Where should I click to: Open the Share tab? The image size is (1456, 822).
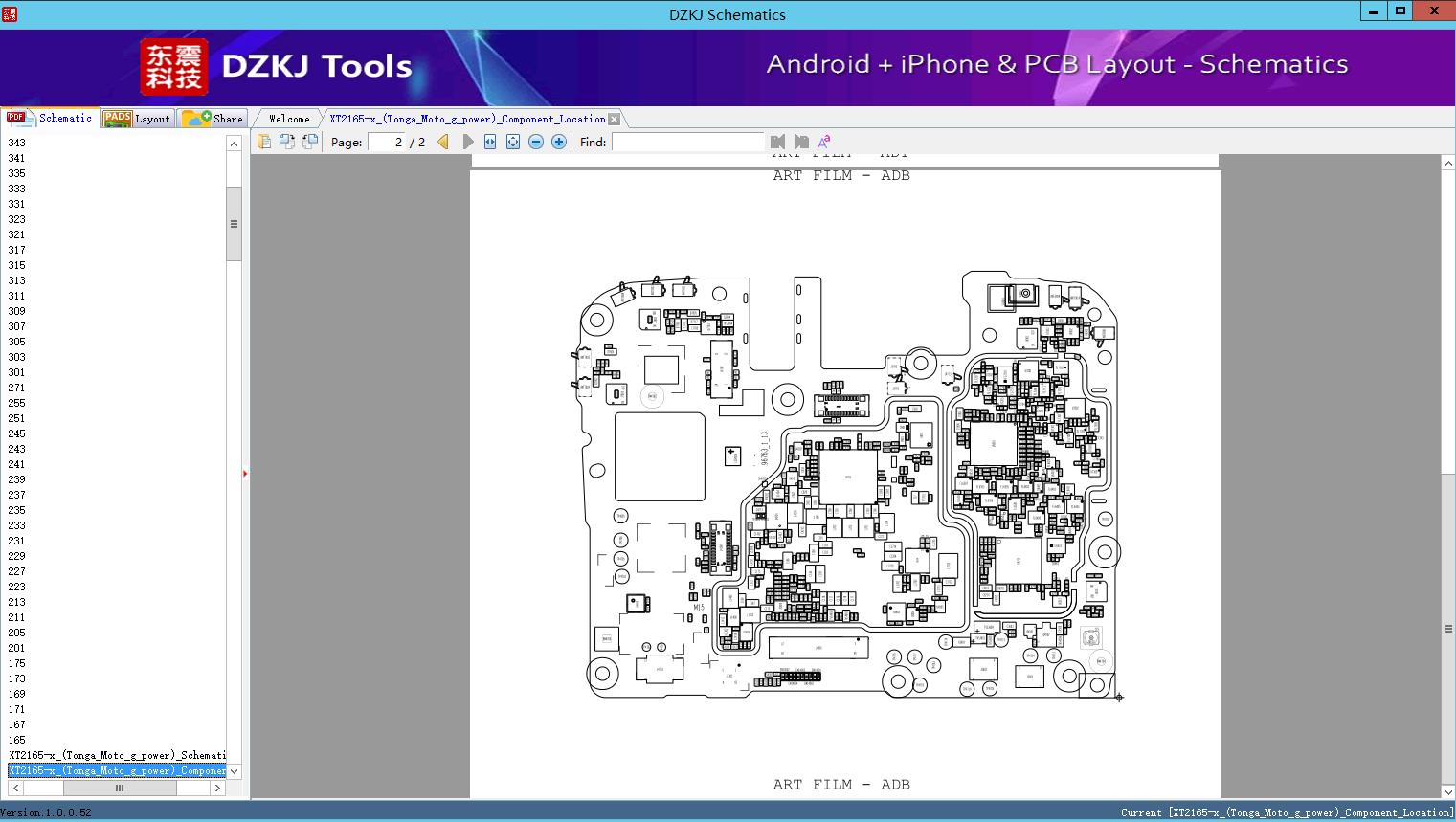coord(213,119)
